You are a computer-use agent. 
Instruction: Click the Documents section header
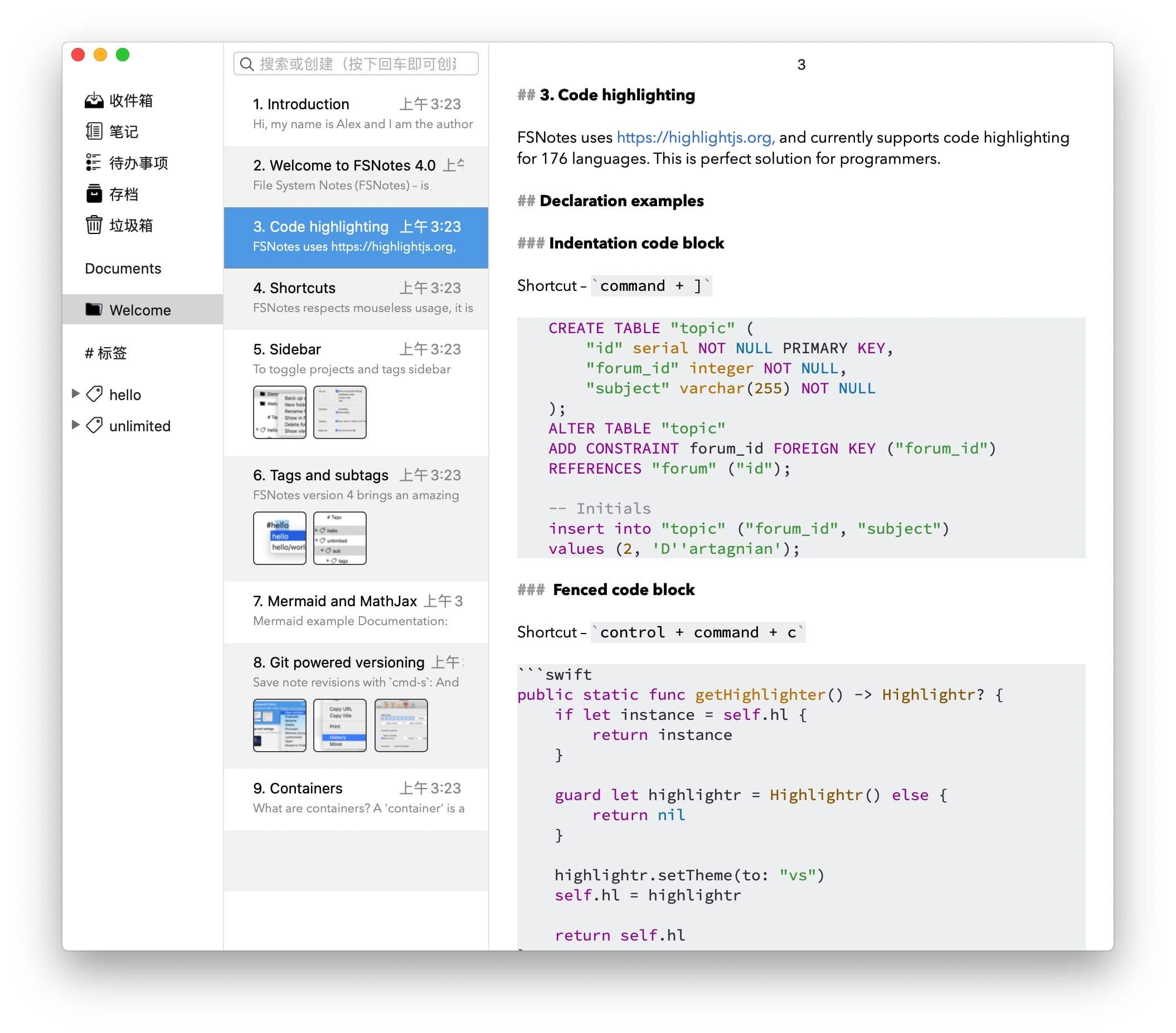(x=123, y=269)
